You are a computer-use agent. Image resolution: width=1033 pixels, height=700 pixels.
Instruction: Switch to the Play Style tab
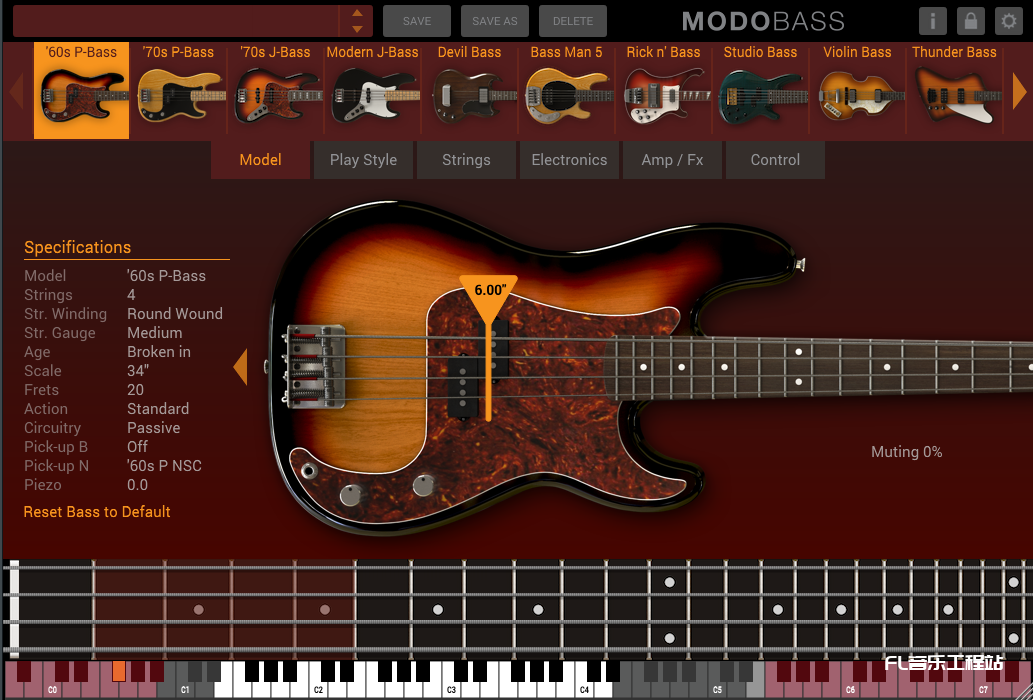coord(363,160)
